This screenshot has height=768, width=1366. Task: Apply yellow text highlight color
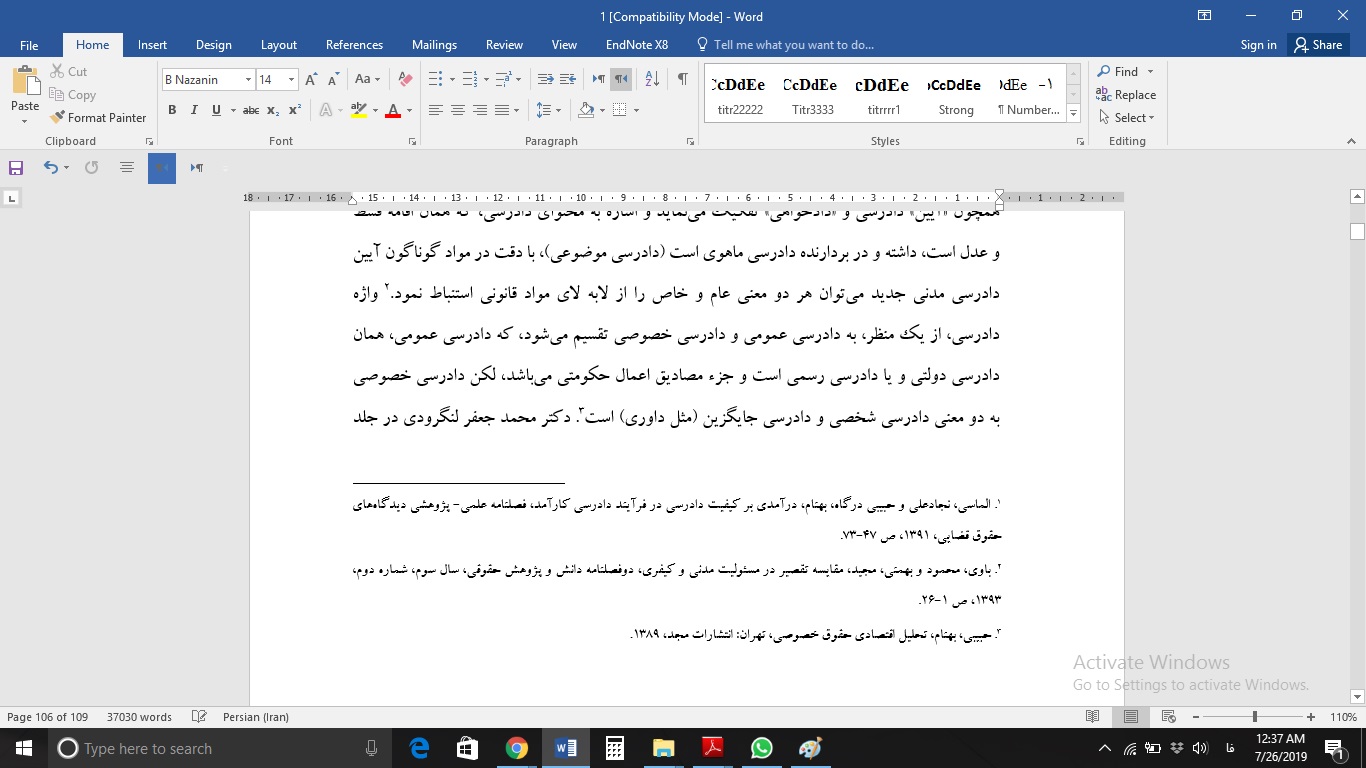(x=359, y=110)
